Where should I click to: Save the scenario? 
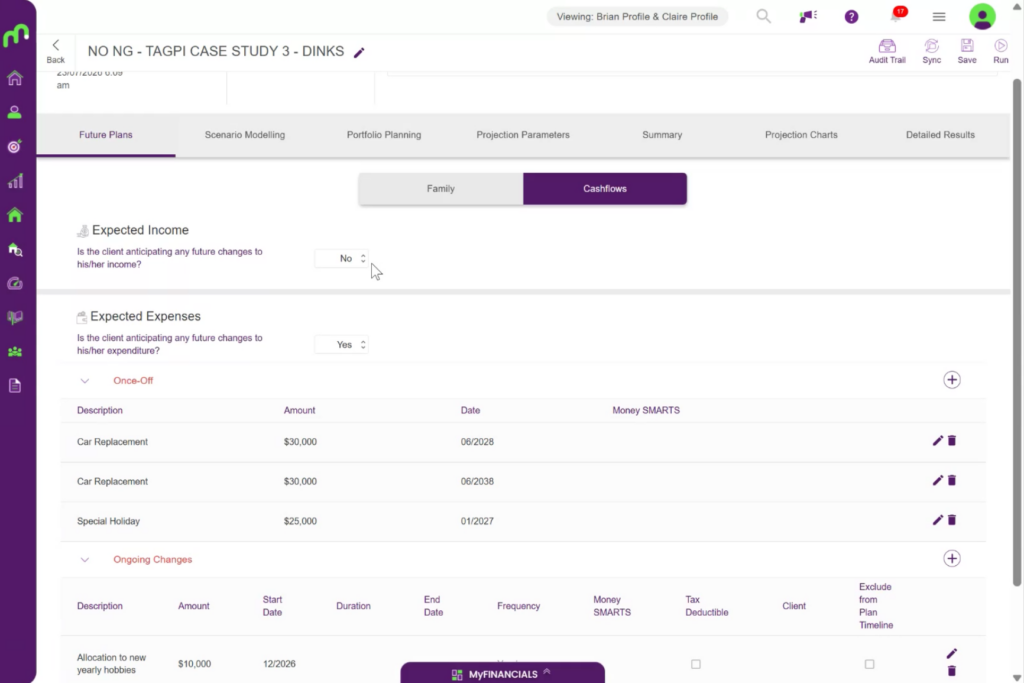(x=967, y=51)
